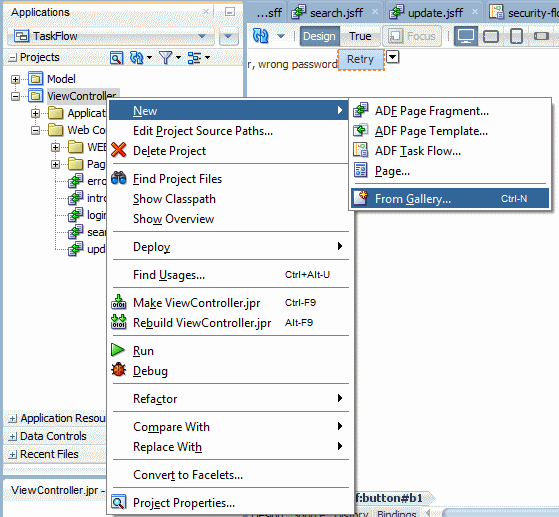Viewport: 559px width, 517px height.
Task: Toggle the Focus button
Action: [412, 36]
